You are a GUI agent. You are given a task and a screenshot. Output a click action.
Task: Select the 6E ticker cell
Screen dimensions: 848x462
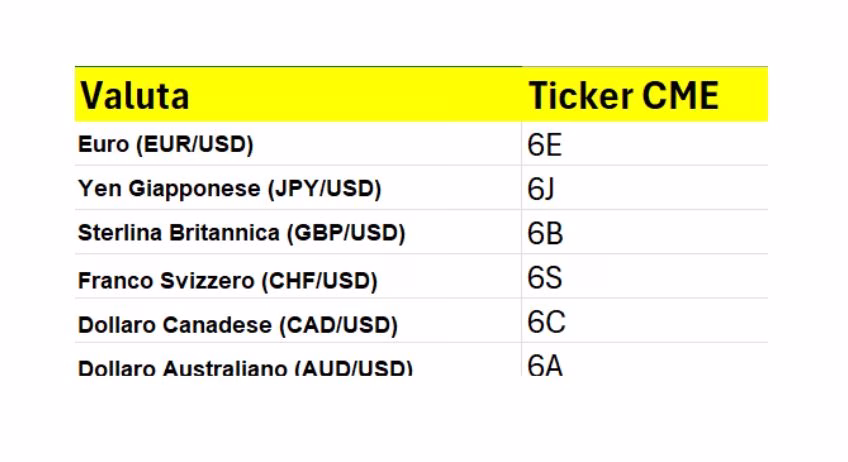[645, 143]
